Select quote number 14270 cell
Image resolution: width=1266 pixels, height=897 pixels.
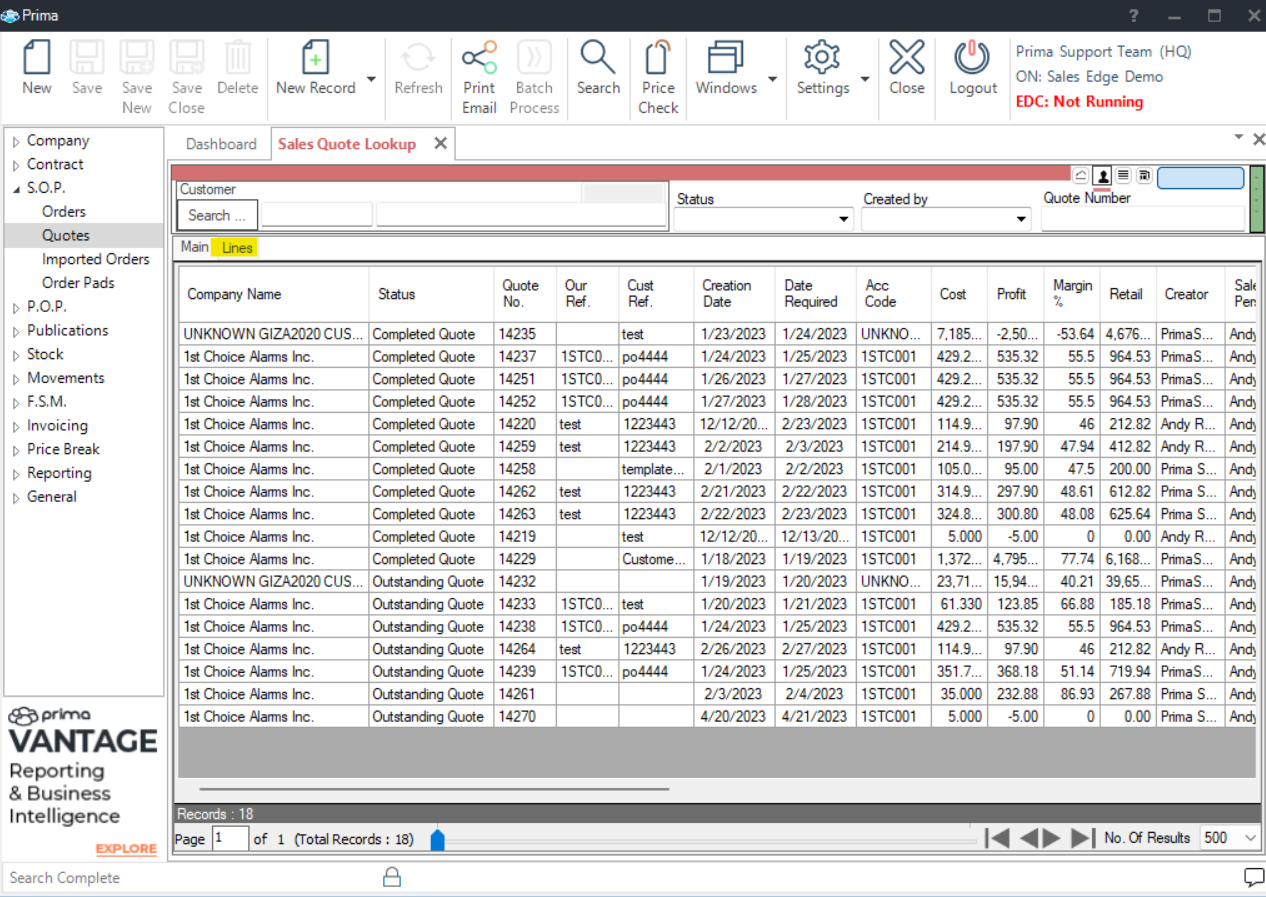coord(525,716)
